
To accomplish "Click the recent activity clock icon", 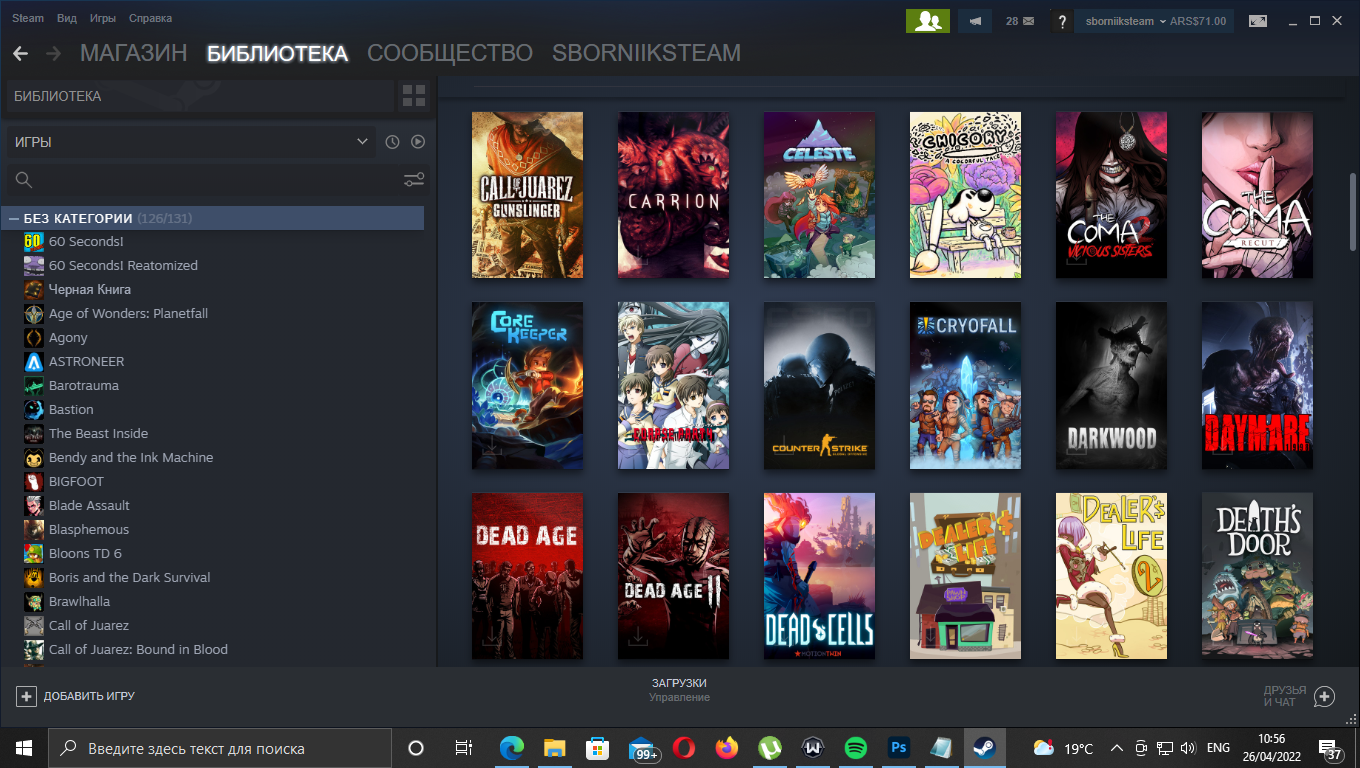I will click(x=392, y=142).
